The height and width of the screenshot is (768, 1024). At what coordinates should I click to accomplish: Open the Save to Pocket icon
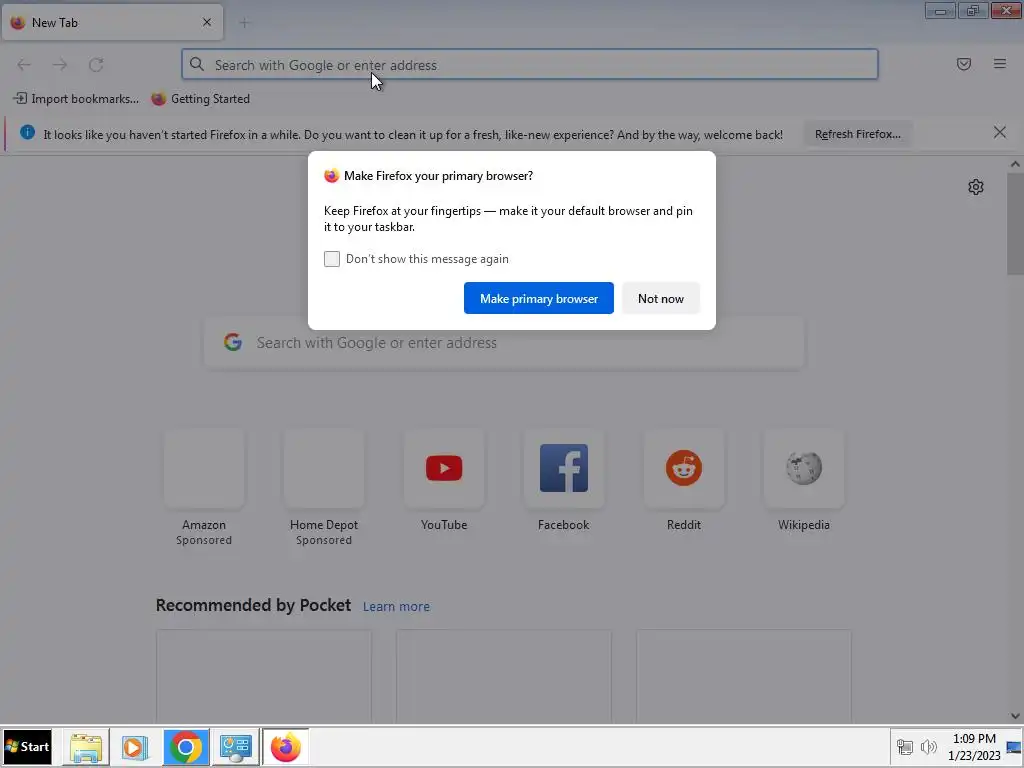[964, 64]
